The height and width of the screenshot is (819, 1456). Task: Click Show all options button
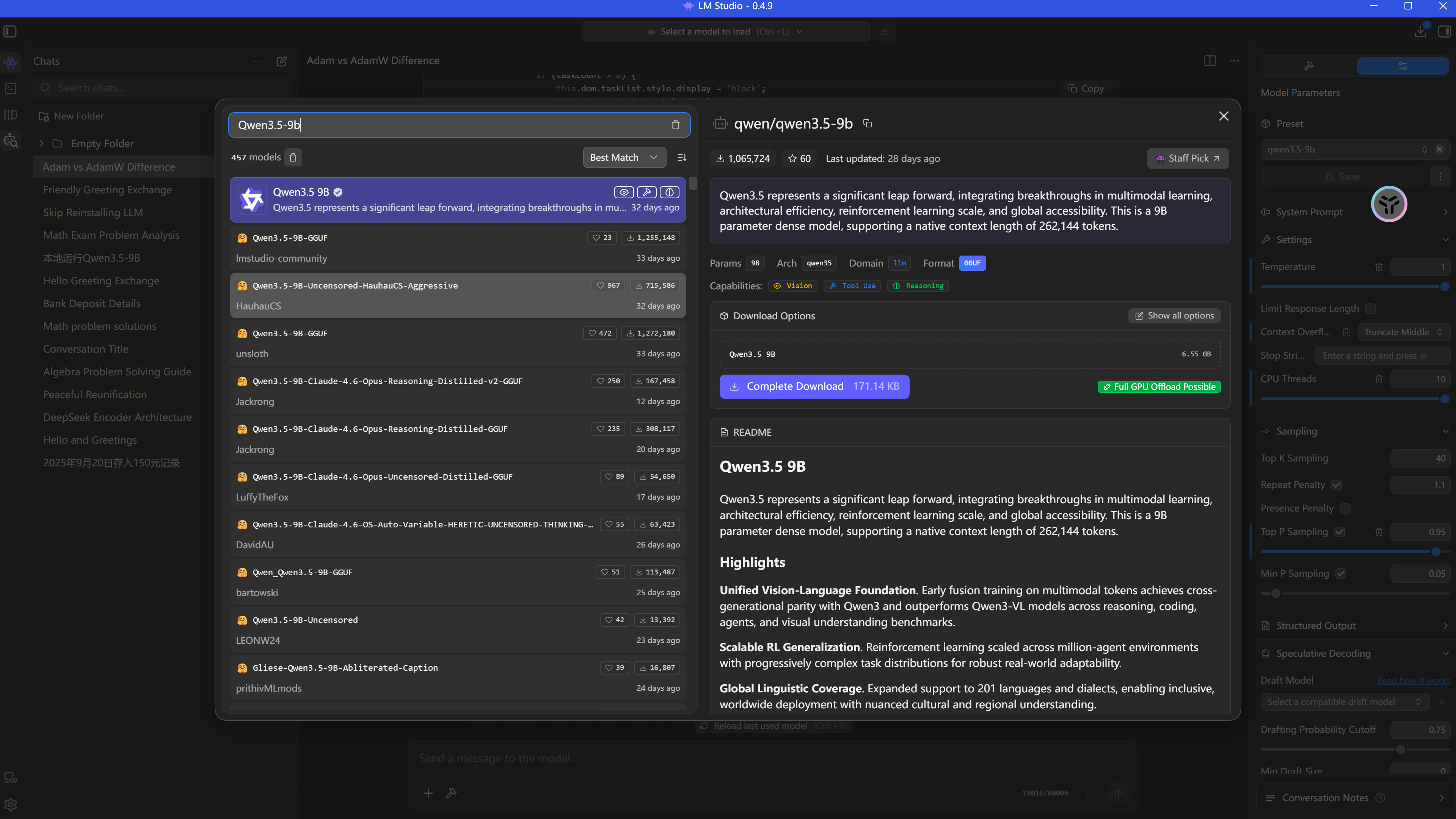point(1175,316)
